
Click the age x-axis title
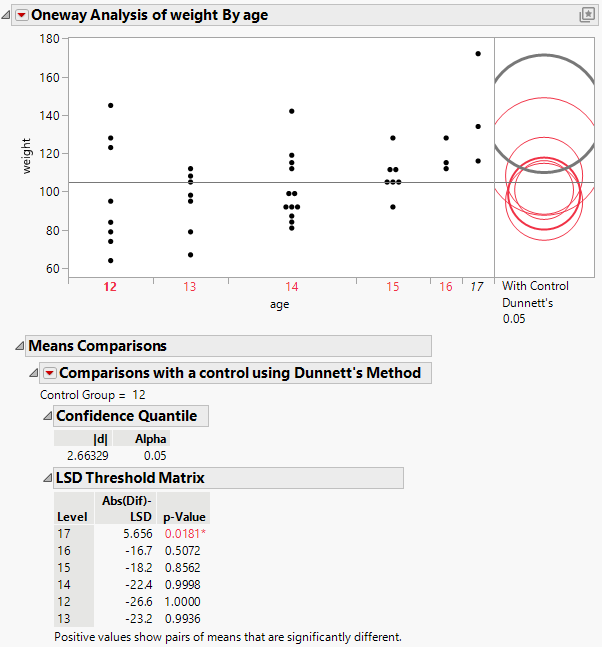click(279, 304)
